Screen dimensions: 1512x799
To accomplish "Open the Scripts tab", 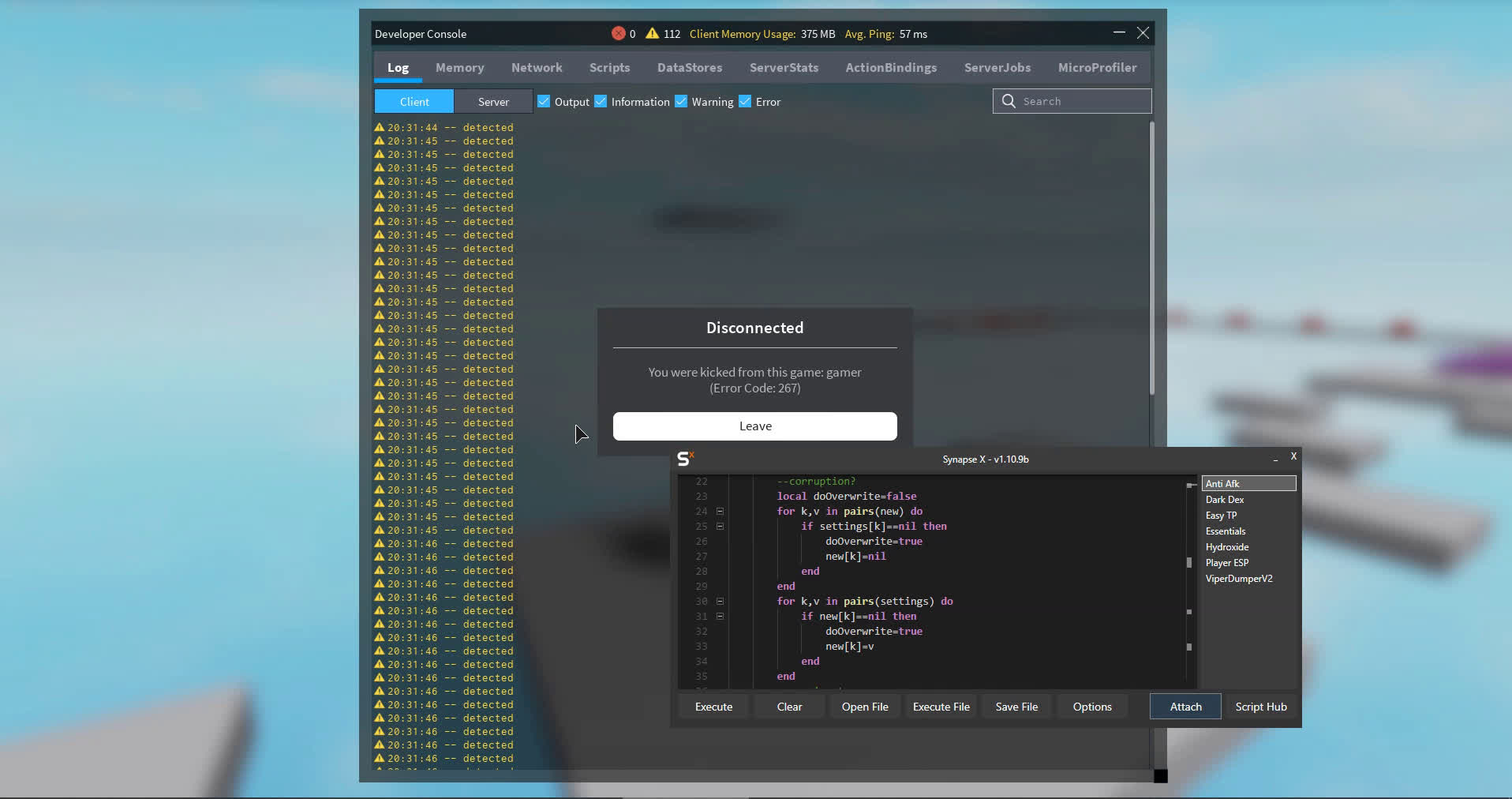I will point(609,68).
